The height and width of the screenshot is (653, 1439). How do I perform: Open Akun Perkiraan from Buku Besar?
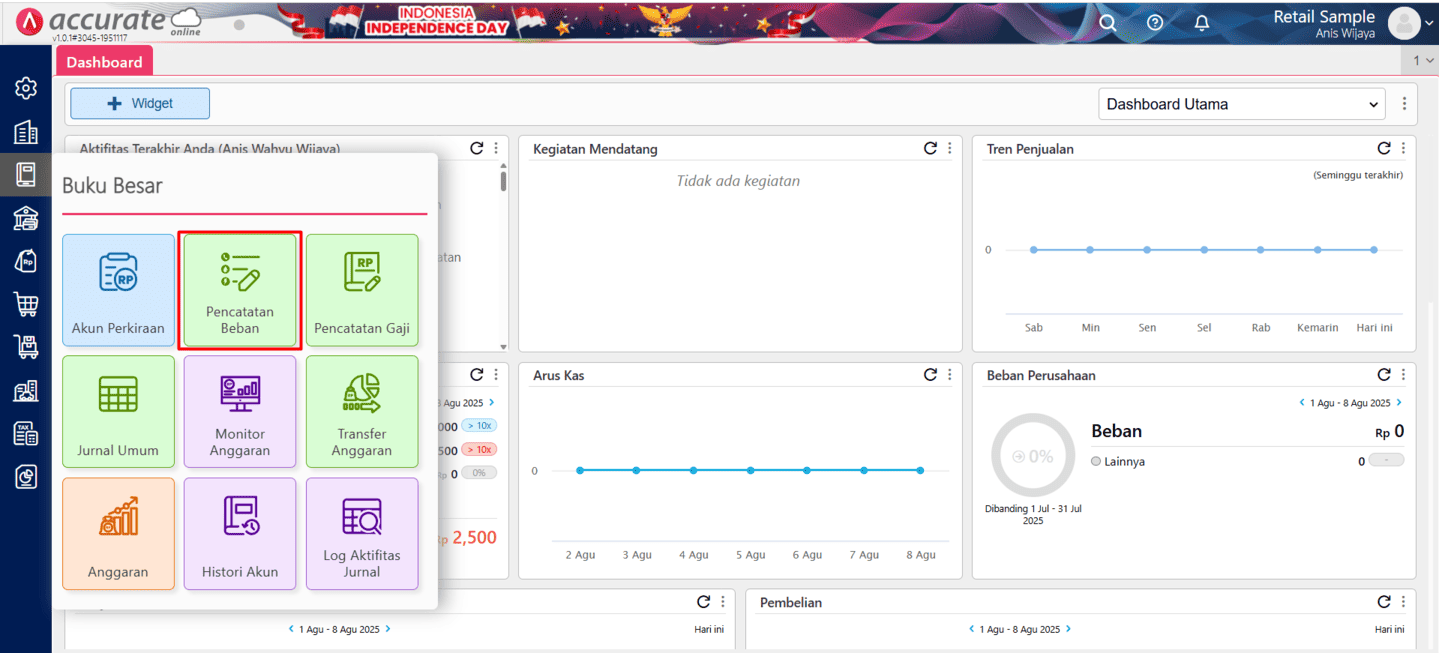point(118,291)
